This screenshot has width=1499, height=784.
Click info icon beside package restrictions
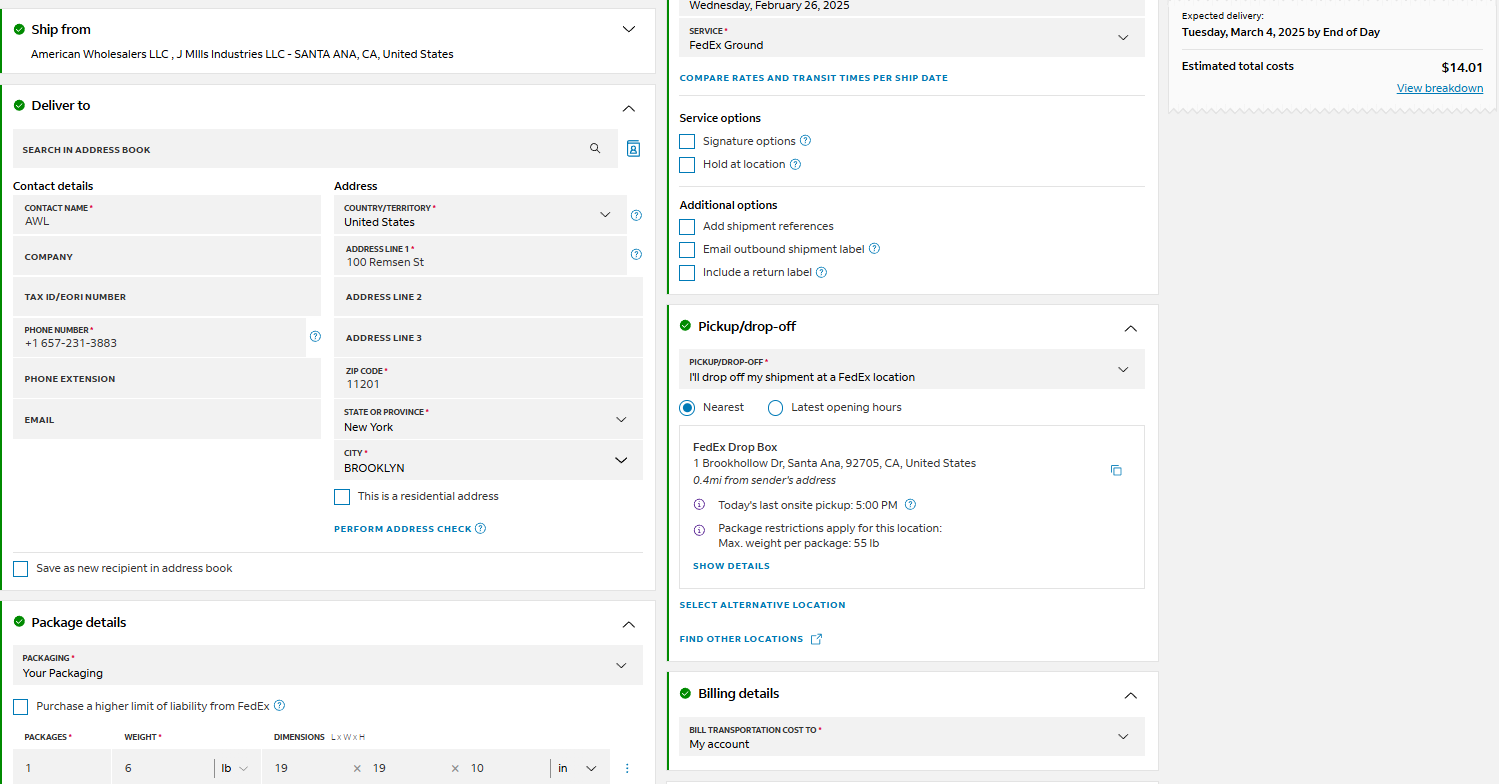point(699,530)
